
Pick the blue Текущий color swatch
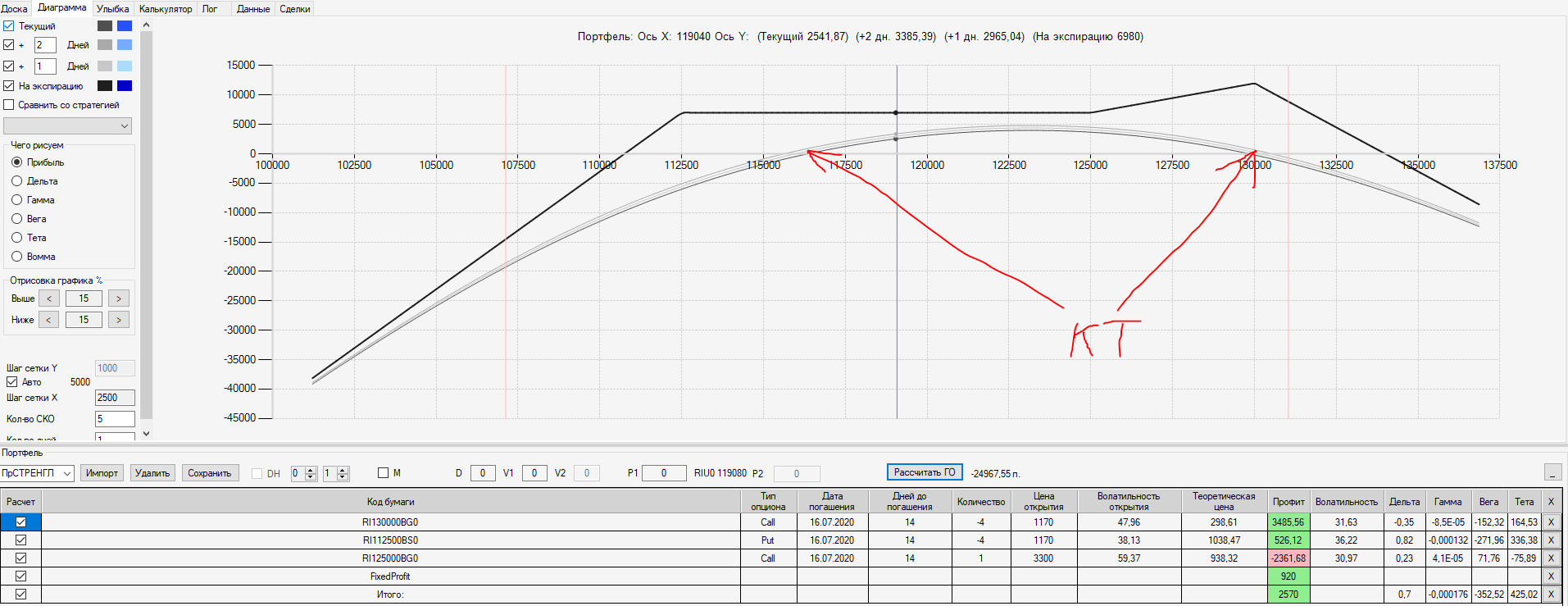(125, 26)
